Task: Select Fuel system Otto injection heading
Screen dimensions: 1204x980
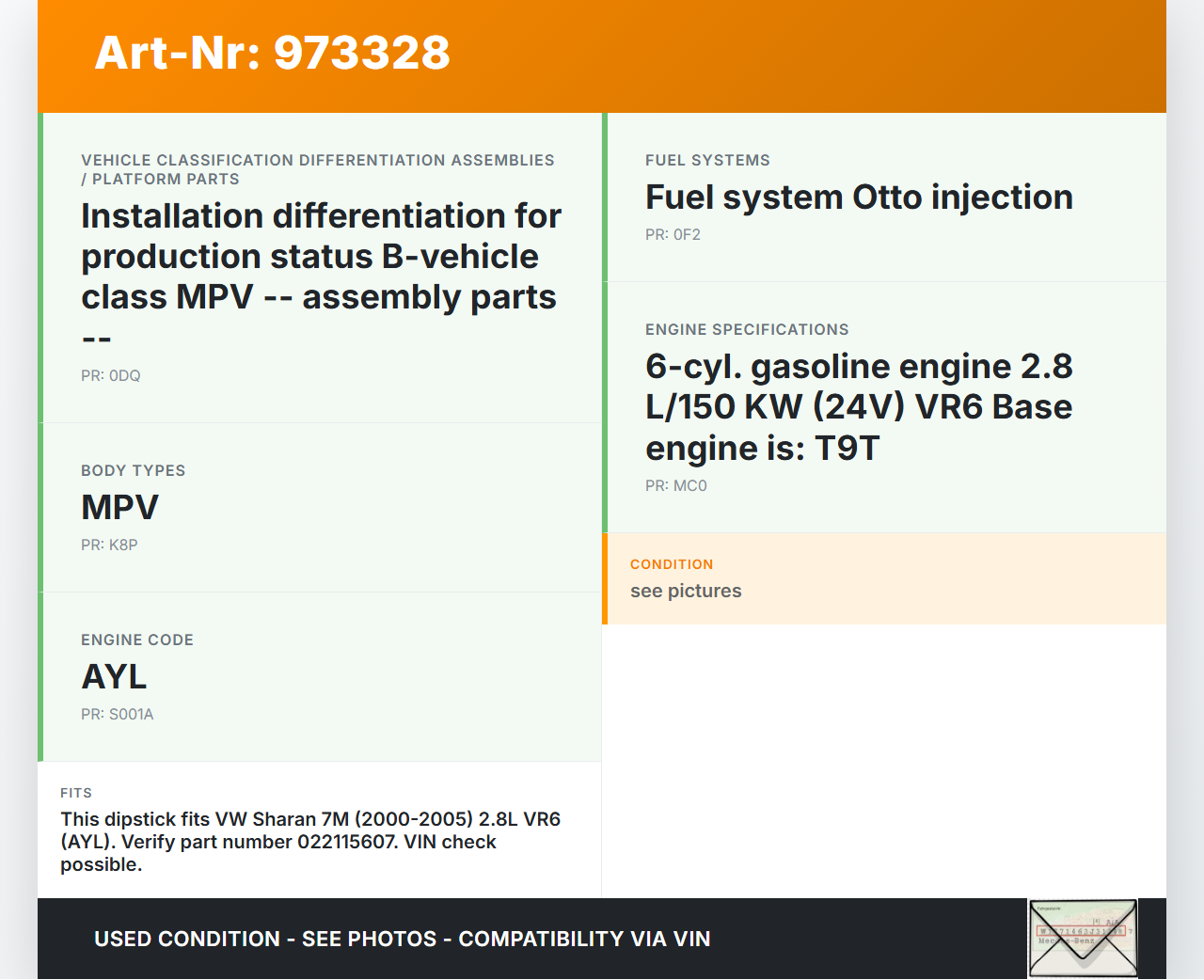Action: 858,198
